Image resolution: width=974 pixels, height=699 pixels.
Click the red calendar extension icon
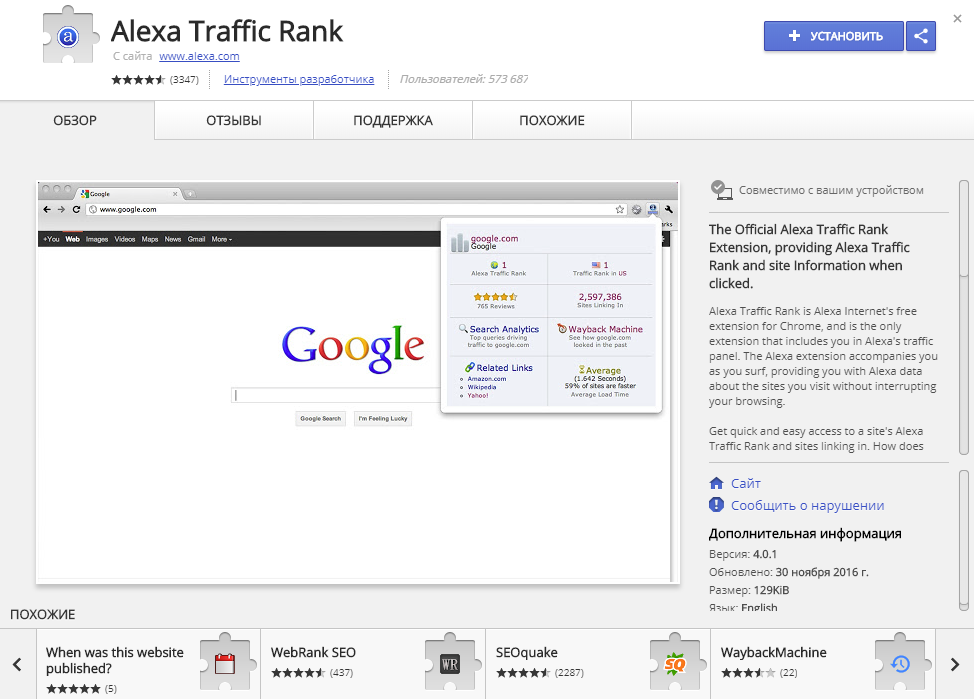(225, 663)
